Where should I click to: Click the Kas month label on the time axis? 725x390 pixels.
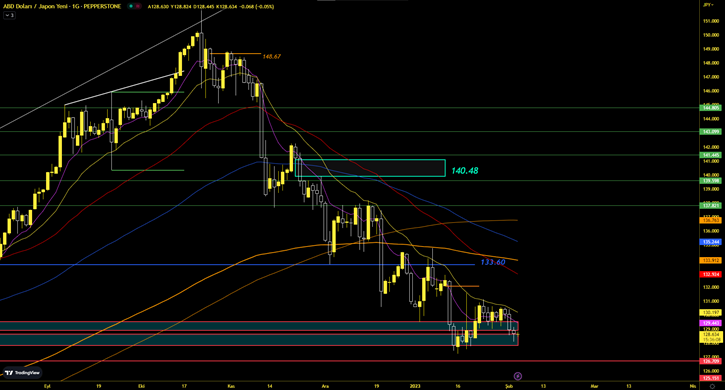coord(232,386)
